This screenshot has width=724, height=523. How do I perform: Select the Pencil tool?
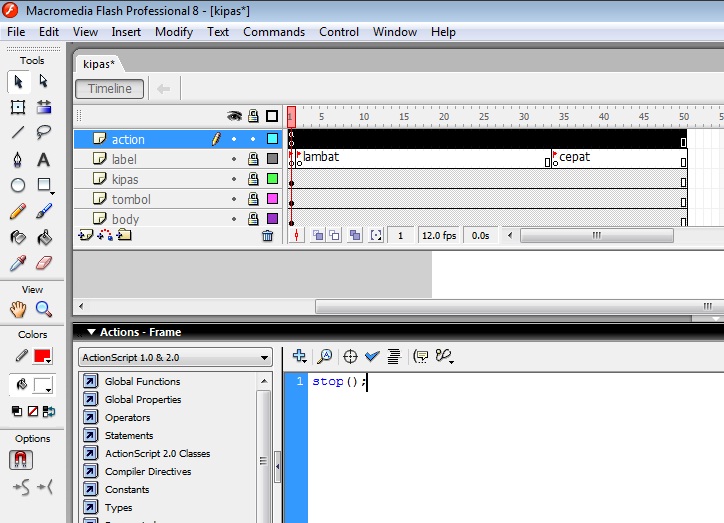(x=18, y=211)
